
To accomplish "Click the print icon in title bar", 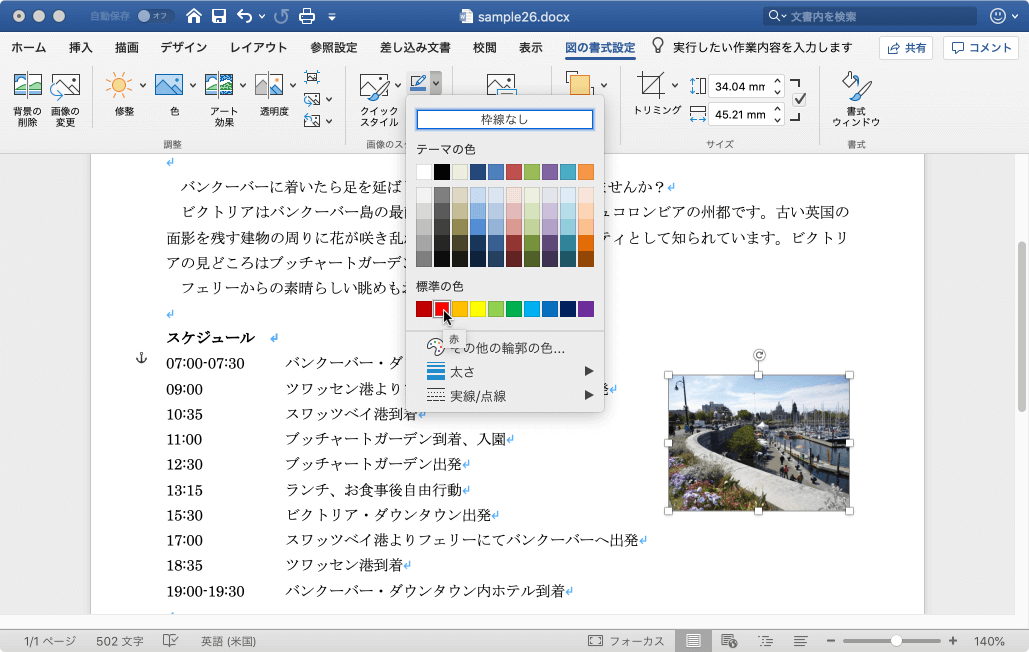I will [307, 16].
